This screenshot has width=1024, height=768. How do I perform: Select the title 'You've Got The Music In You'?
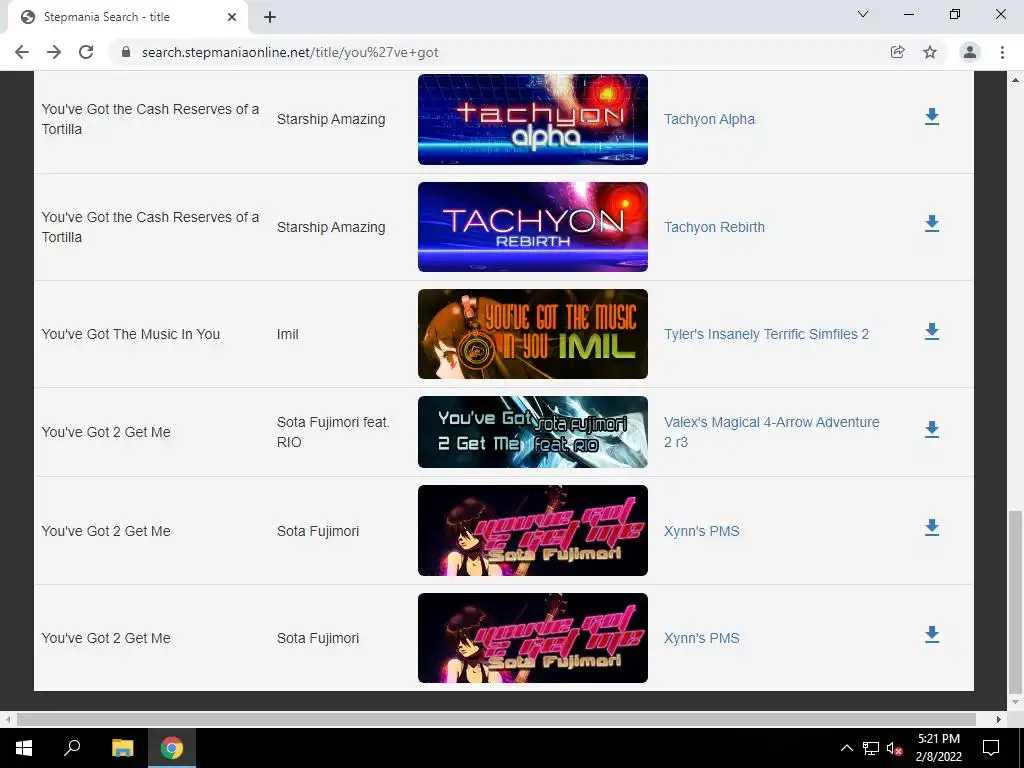coord(131,334)
